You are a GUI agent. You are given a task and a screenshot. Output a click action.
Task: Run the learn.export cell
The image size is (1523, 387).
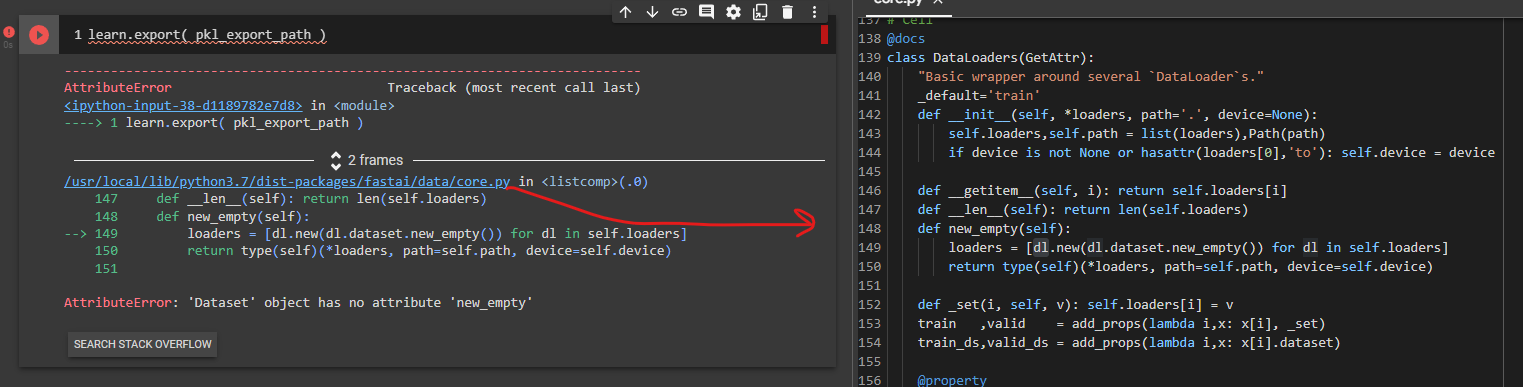point(38,35)
